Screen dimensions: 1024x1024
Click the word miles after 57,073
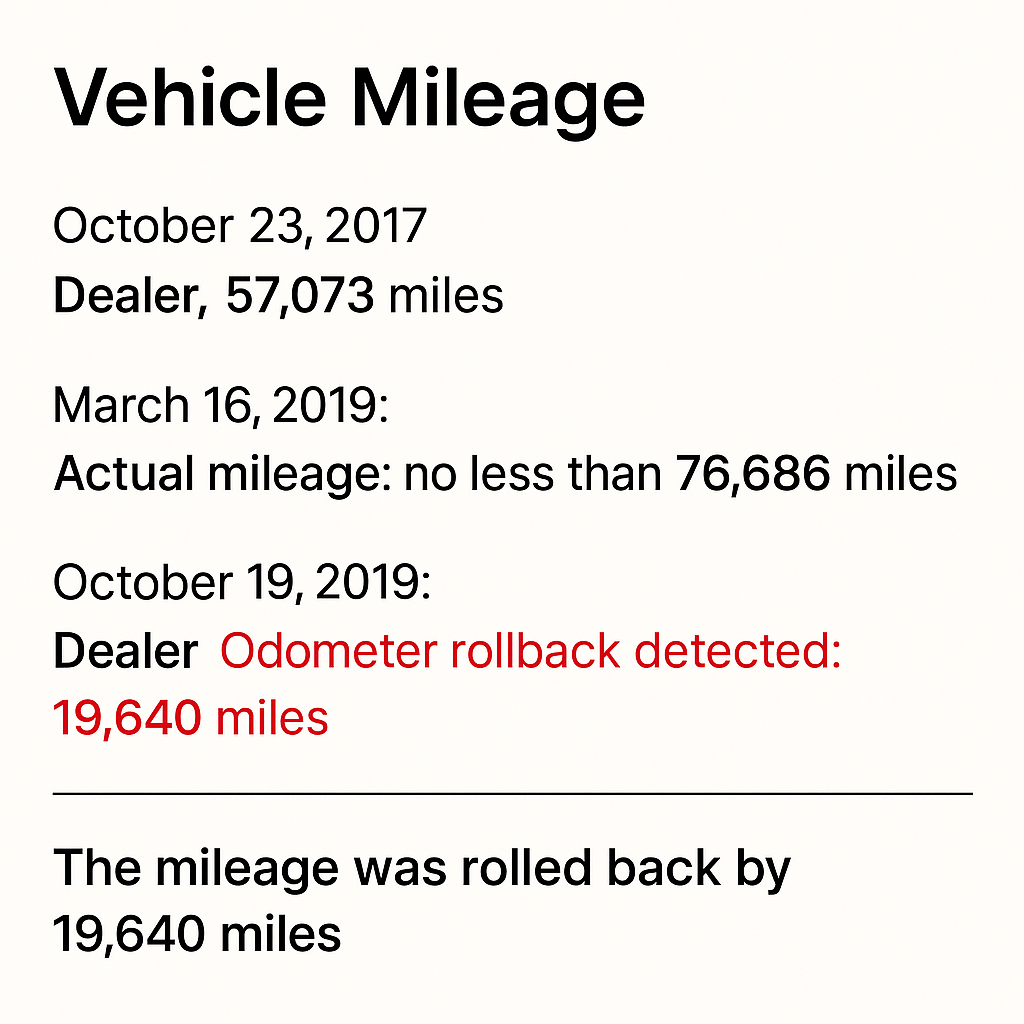446,296
